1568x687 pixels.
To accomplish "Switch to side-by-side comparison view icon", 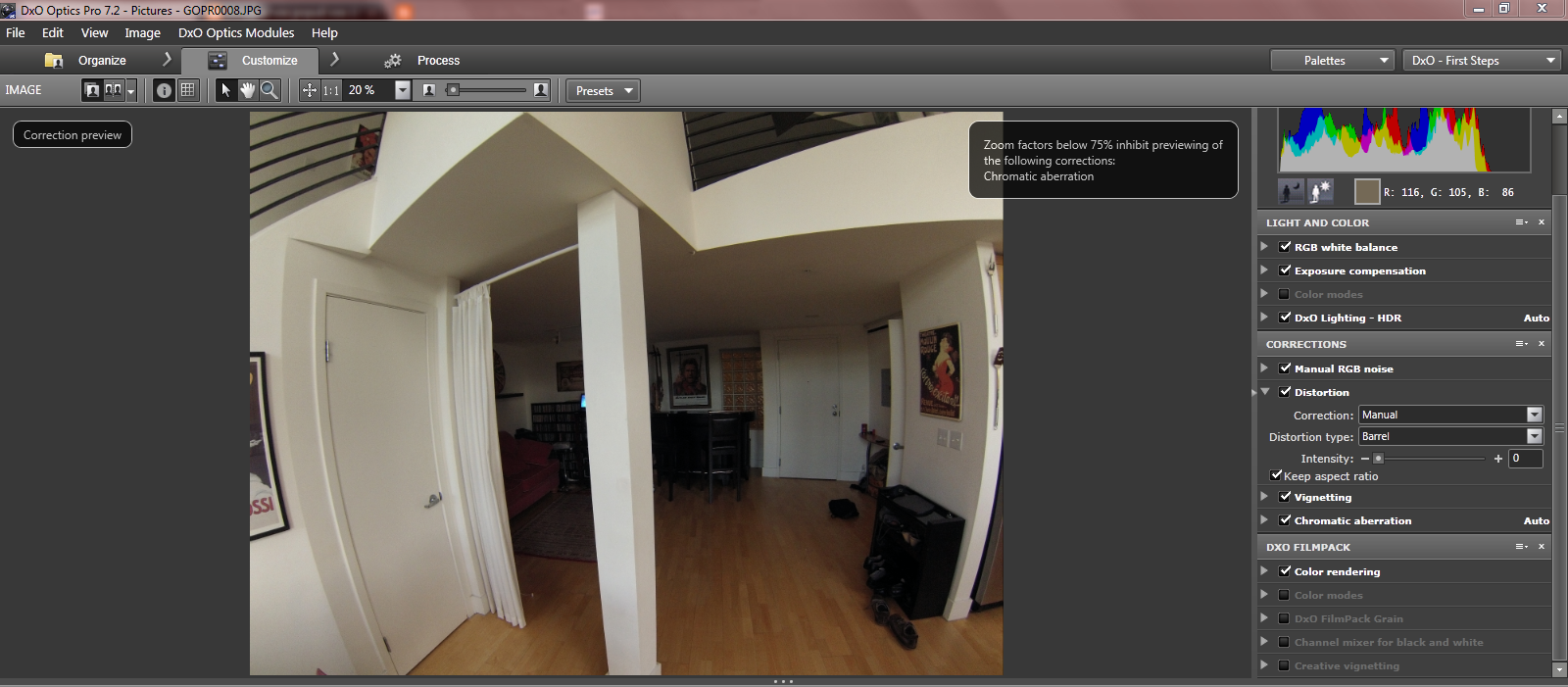I will coord(114,90).
